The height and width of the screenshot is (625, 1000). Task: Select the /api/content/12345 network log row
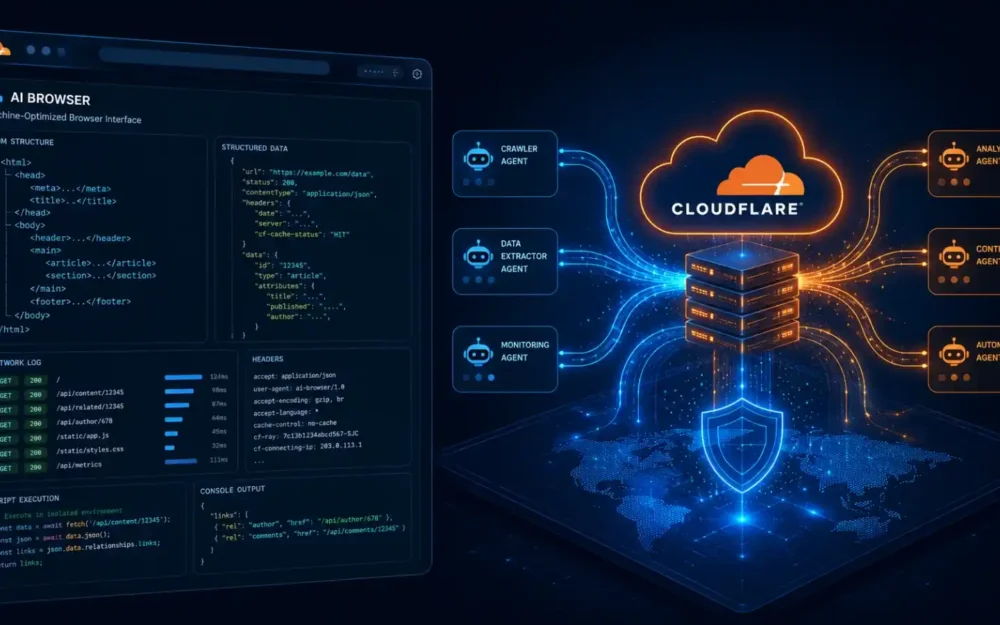115,393
